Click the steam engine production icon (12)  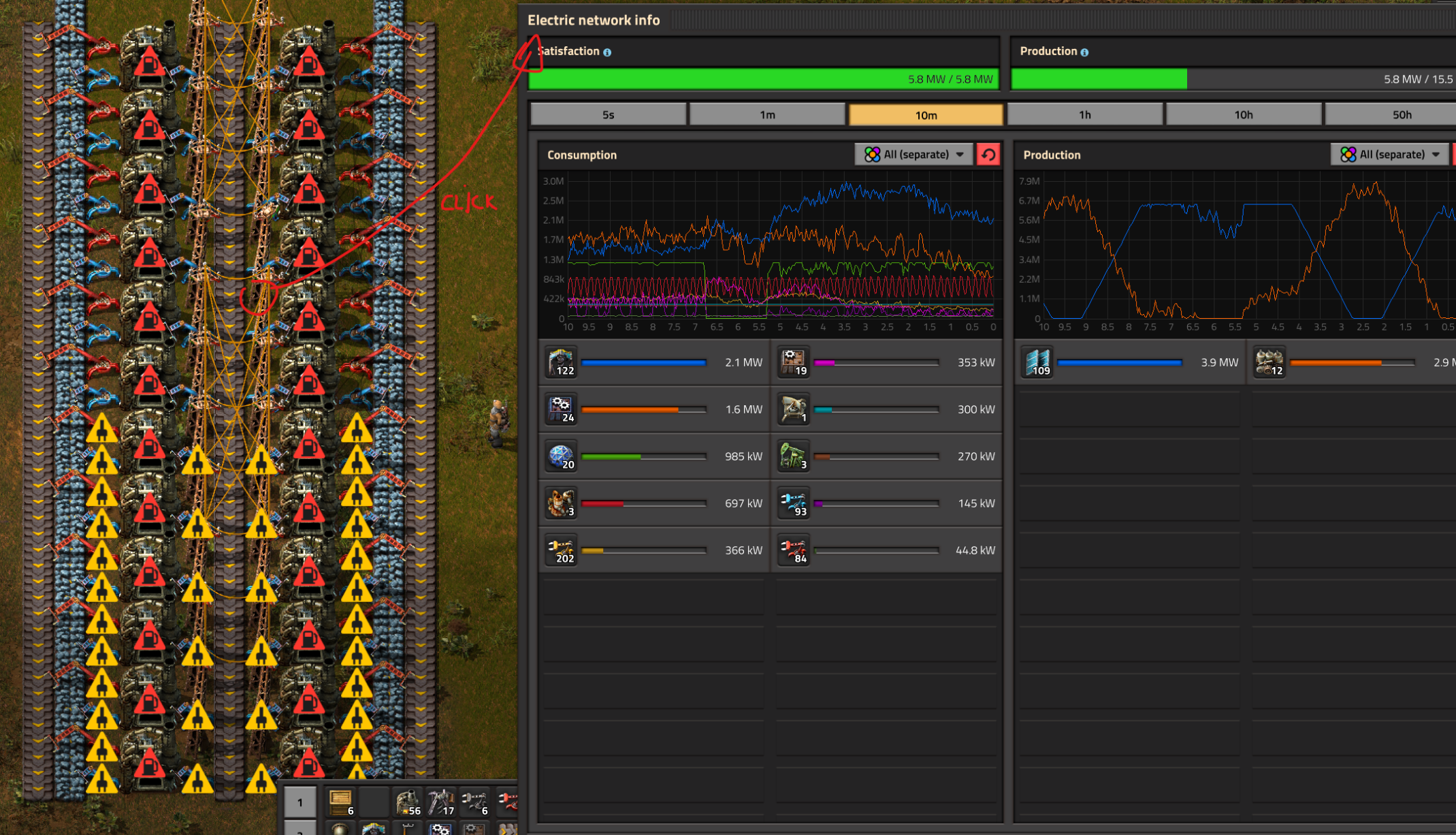click(x=1269, y=362)
